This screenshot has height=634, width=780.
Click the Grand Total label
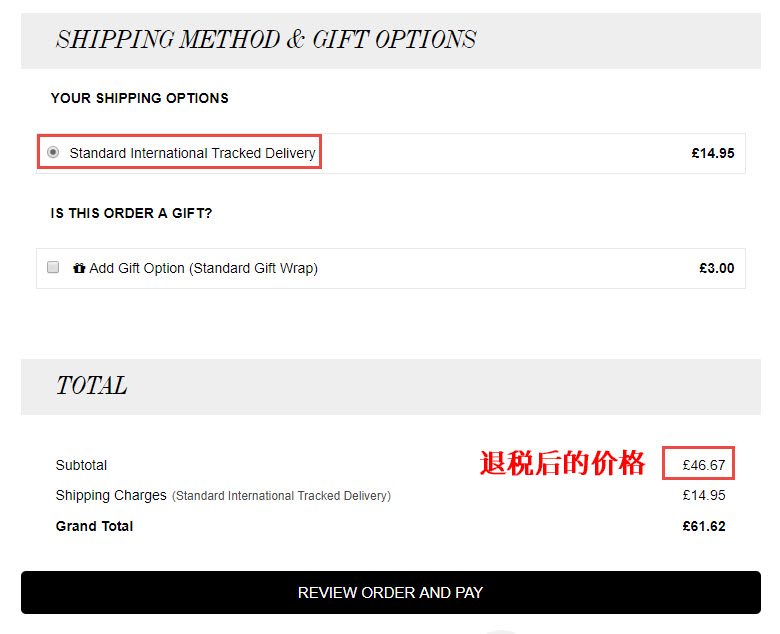click(x=94, y=526)
